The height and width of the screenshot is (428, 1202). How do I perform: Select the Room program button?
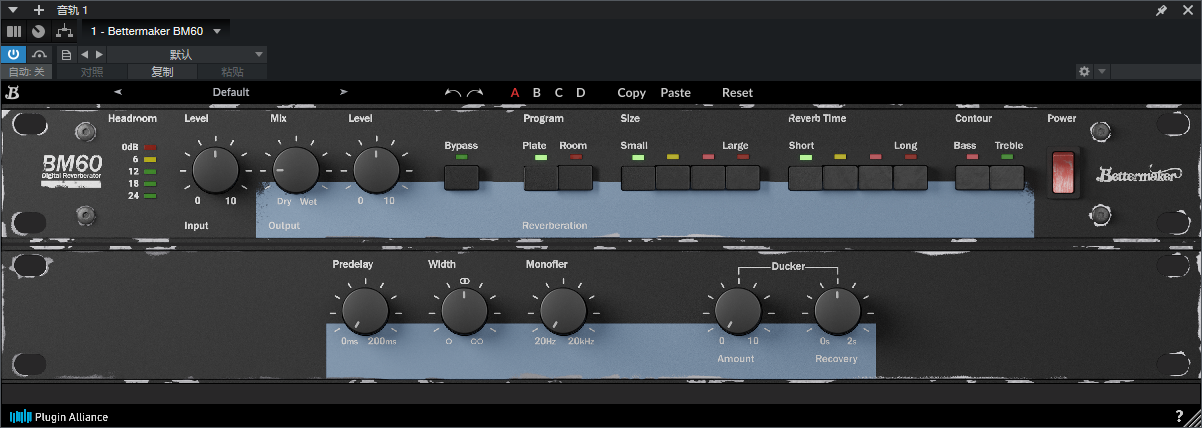(575, 178)
